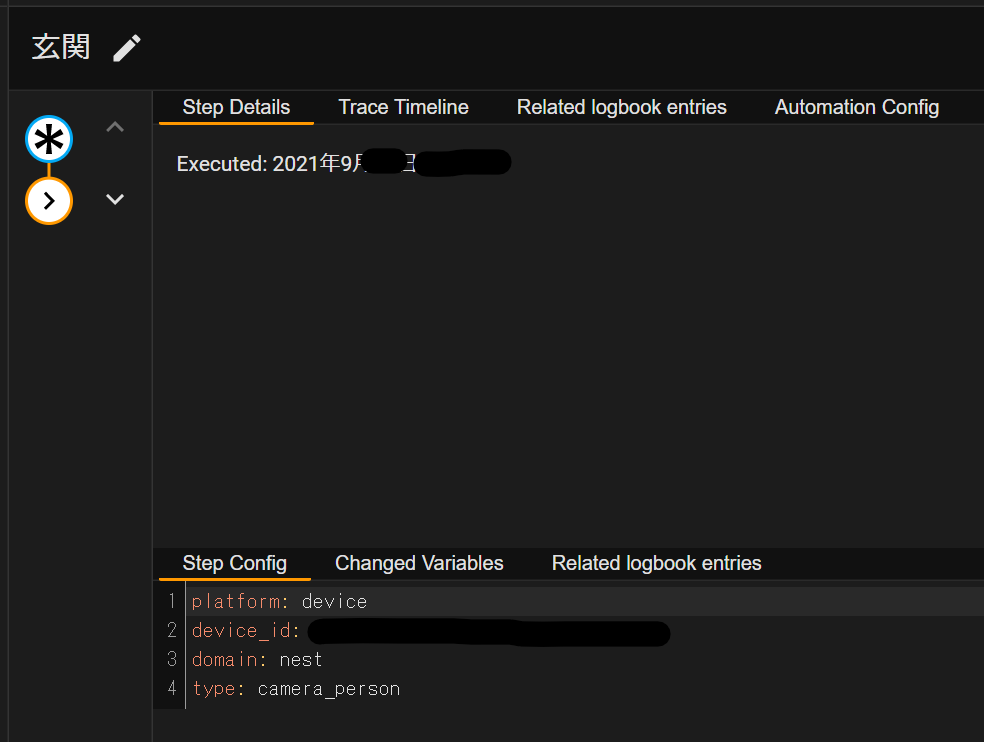Open the lower Related logbook entries tab

coord(656,563)
